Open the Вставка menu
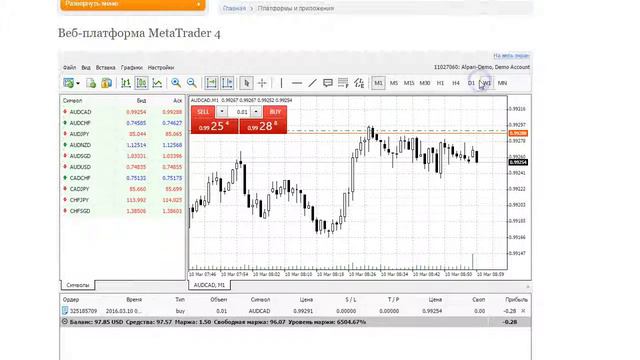640x360 pixels. [105, 68]
